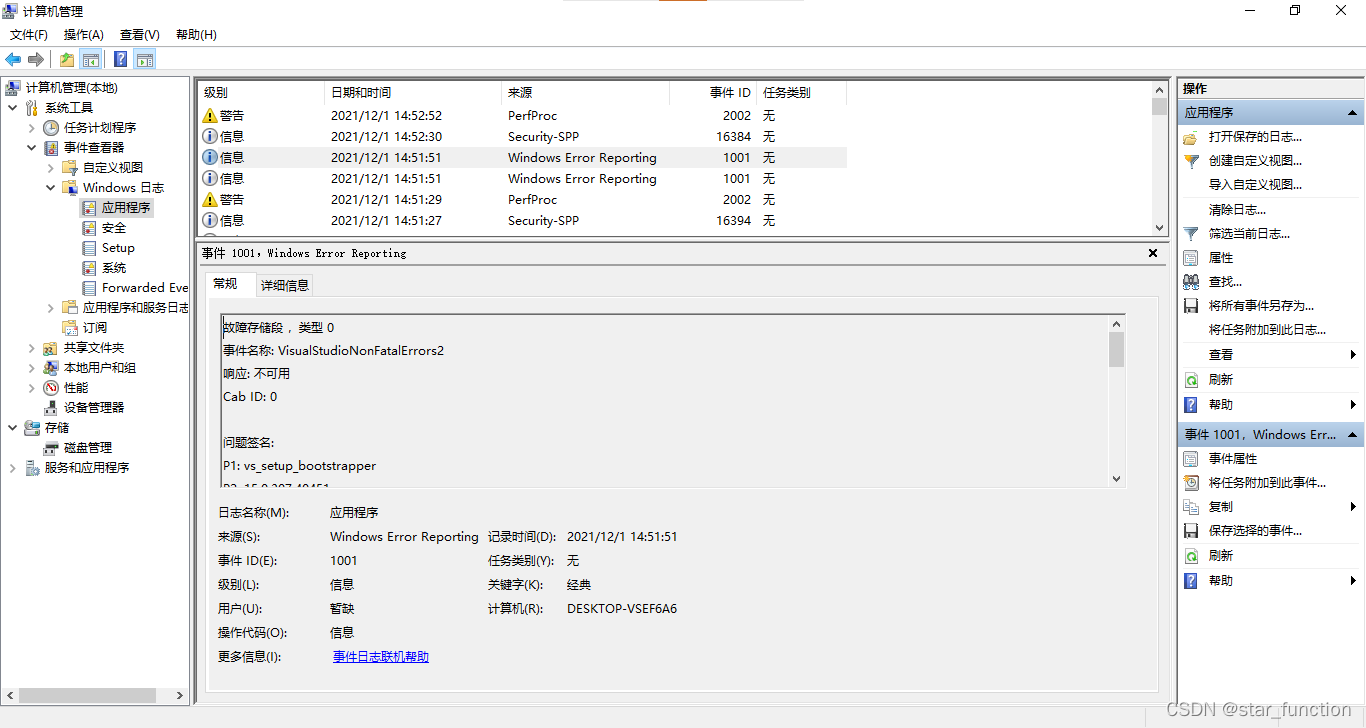Select 订阅 in the tree
1366x728 pixels.
tap(95, 327)
